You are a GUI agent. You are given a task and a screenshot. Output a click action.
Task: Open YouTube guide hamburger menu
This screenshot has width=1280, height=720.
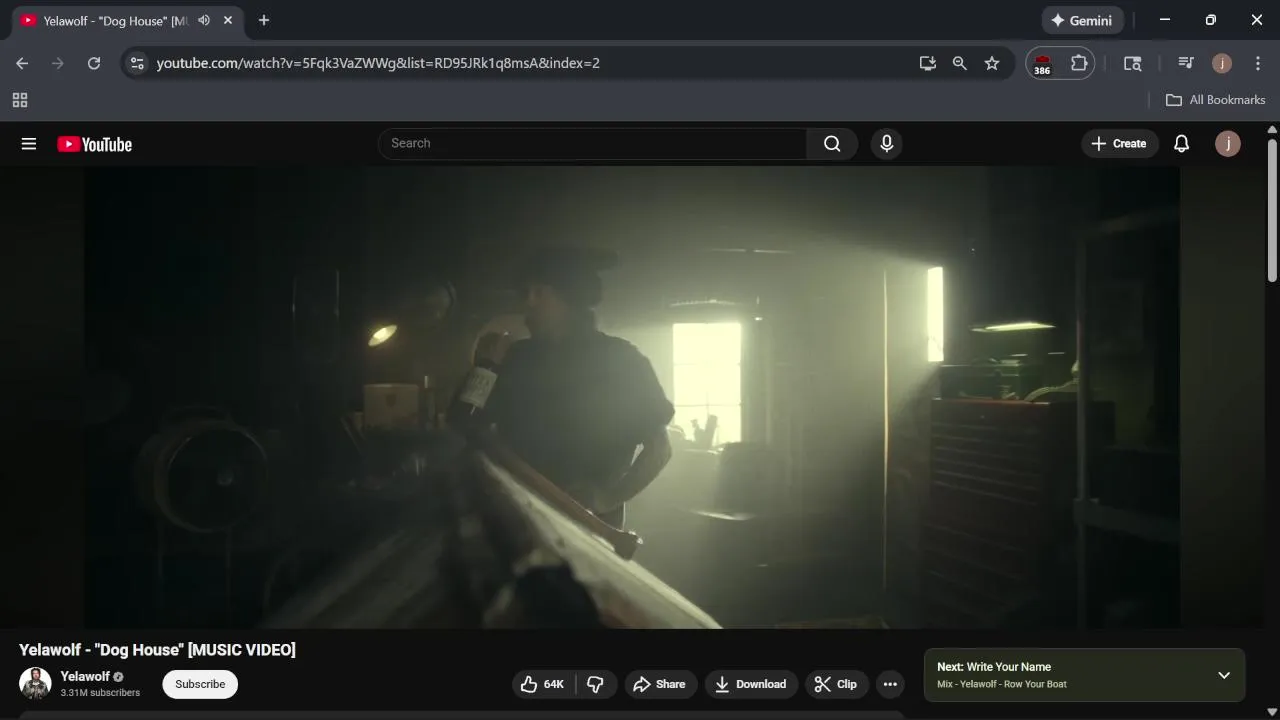(29, 144)
